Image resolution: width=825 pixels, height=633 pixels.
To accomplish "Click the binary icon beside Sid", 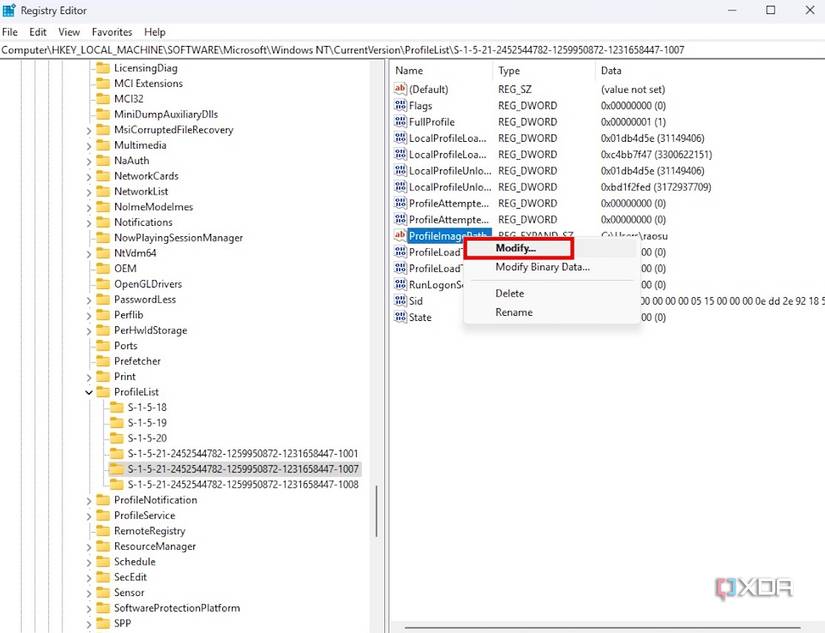I will coord(400,300).
